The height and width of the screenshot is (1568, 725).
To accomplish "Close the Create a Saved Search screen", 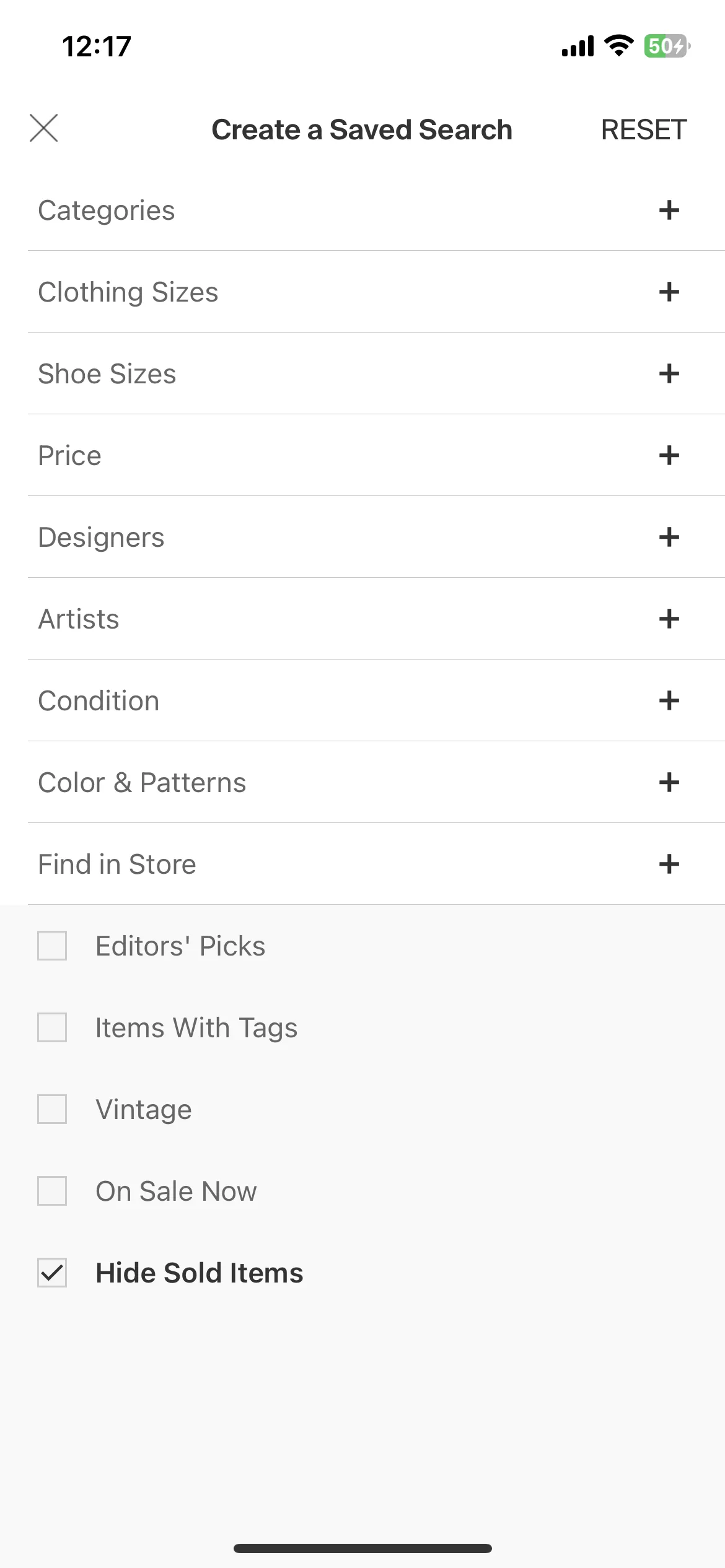I will coord(44,128).
